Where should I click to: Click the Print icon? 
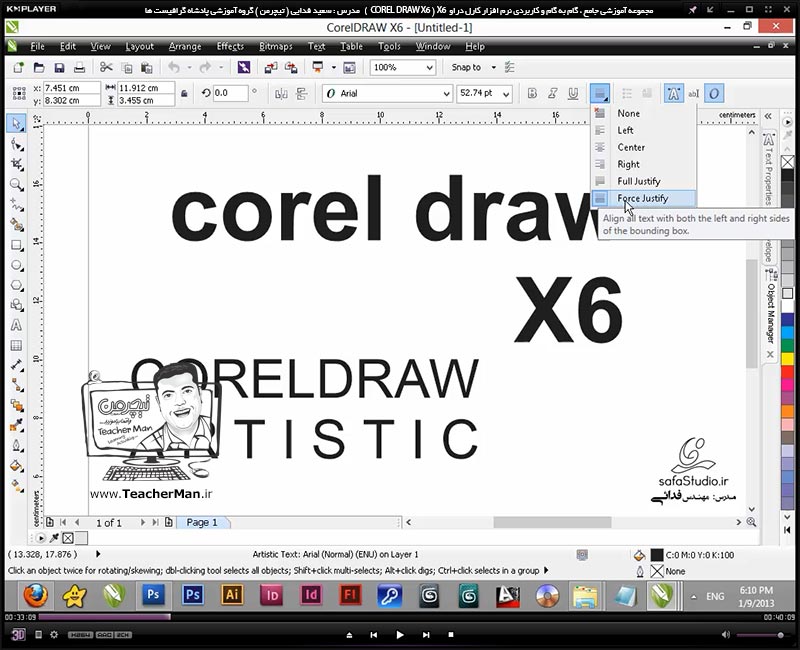click(79, 67)
